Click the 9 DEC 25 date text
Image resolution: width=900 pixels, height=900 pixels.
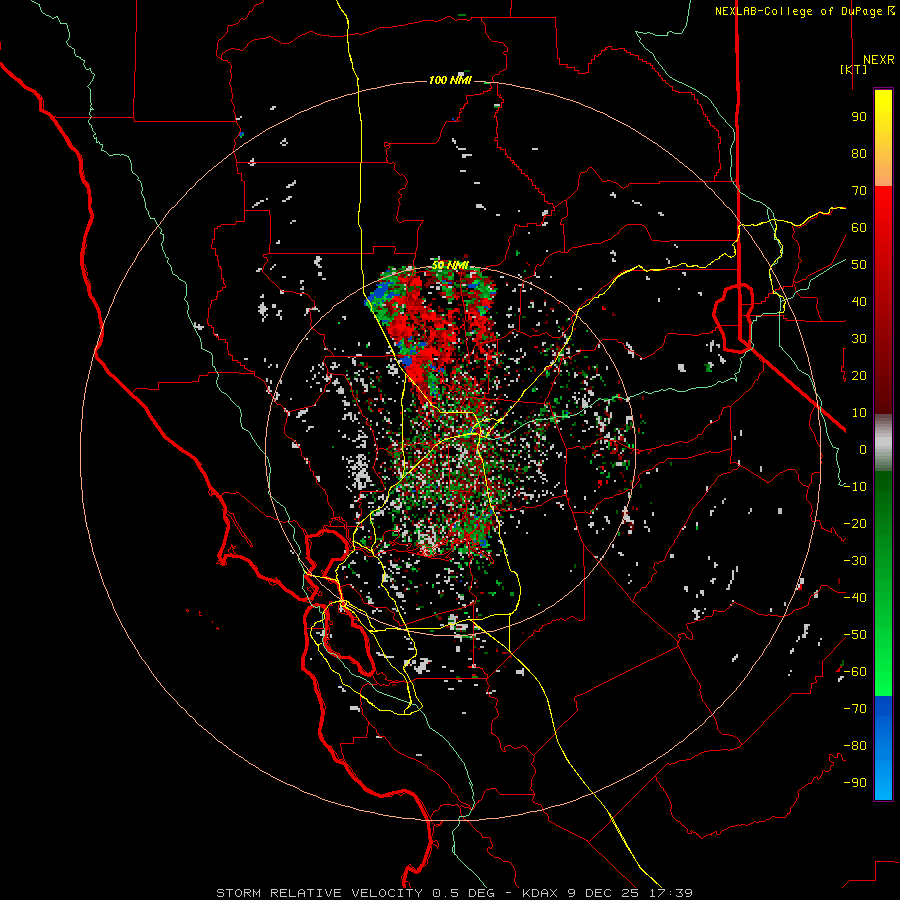coord(603,893)
